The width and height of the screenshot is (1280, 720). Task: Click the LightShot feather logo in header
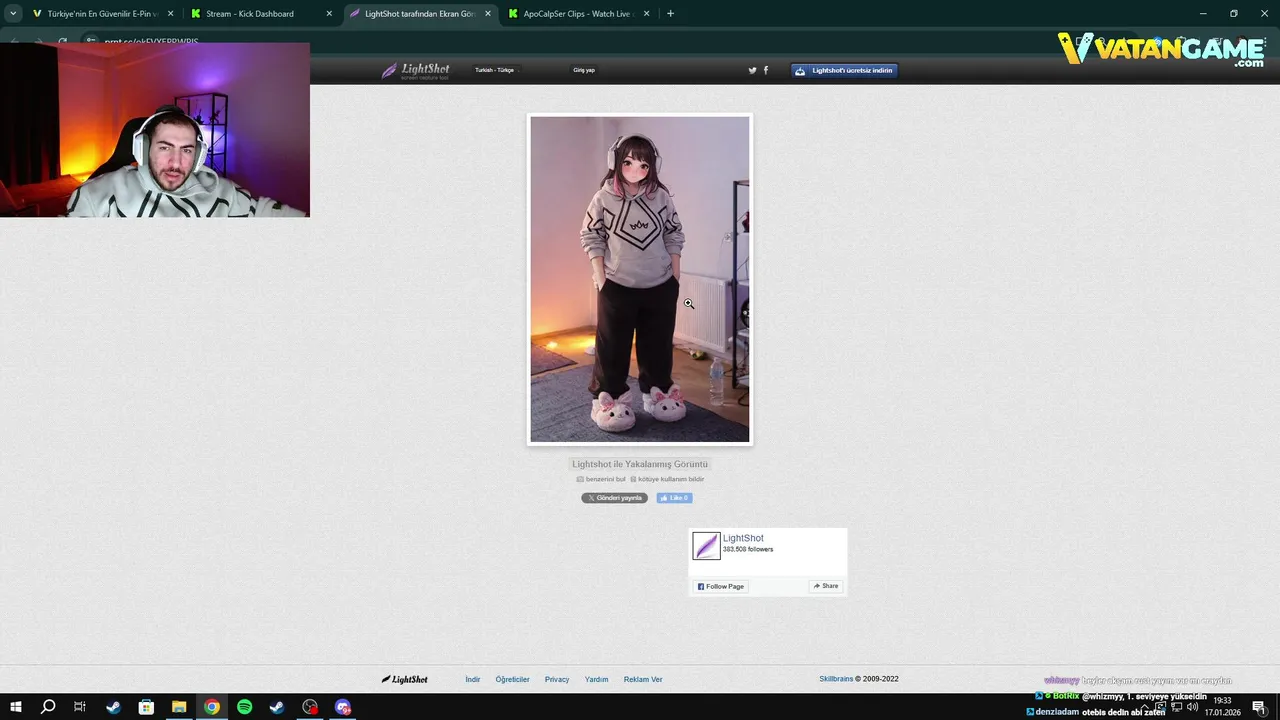pyautogui.click(x=415, y=70)
